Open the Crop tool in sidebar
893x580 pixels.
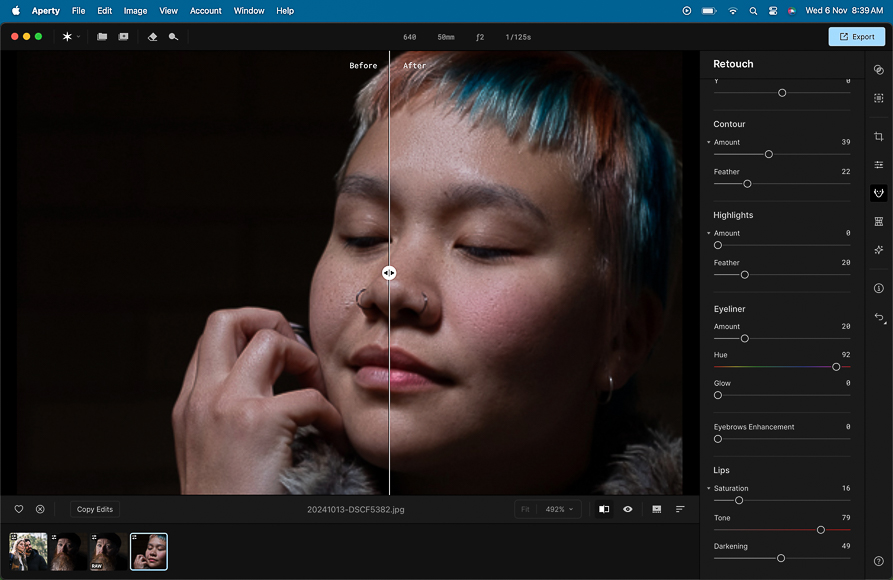point(879,136)
